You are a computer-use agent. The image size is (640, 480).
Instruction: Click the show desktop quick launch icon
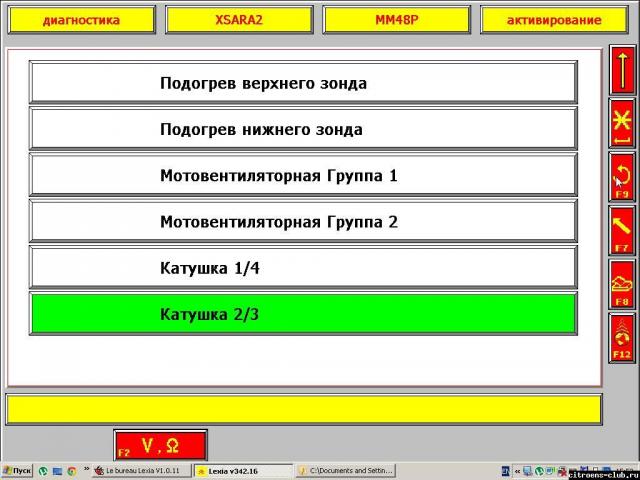coord(58,471)
